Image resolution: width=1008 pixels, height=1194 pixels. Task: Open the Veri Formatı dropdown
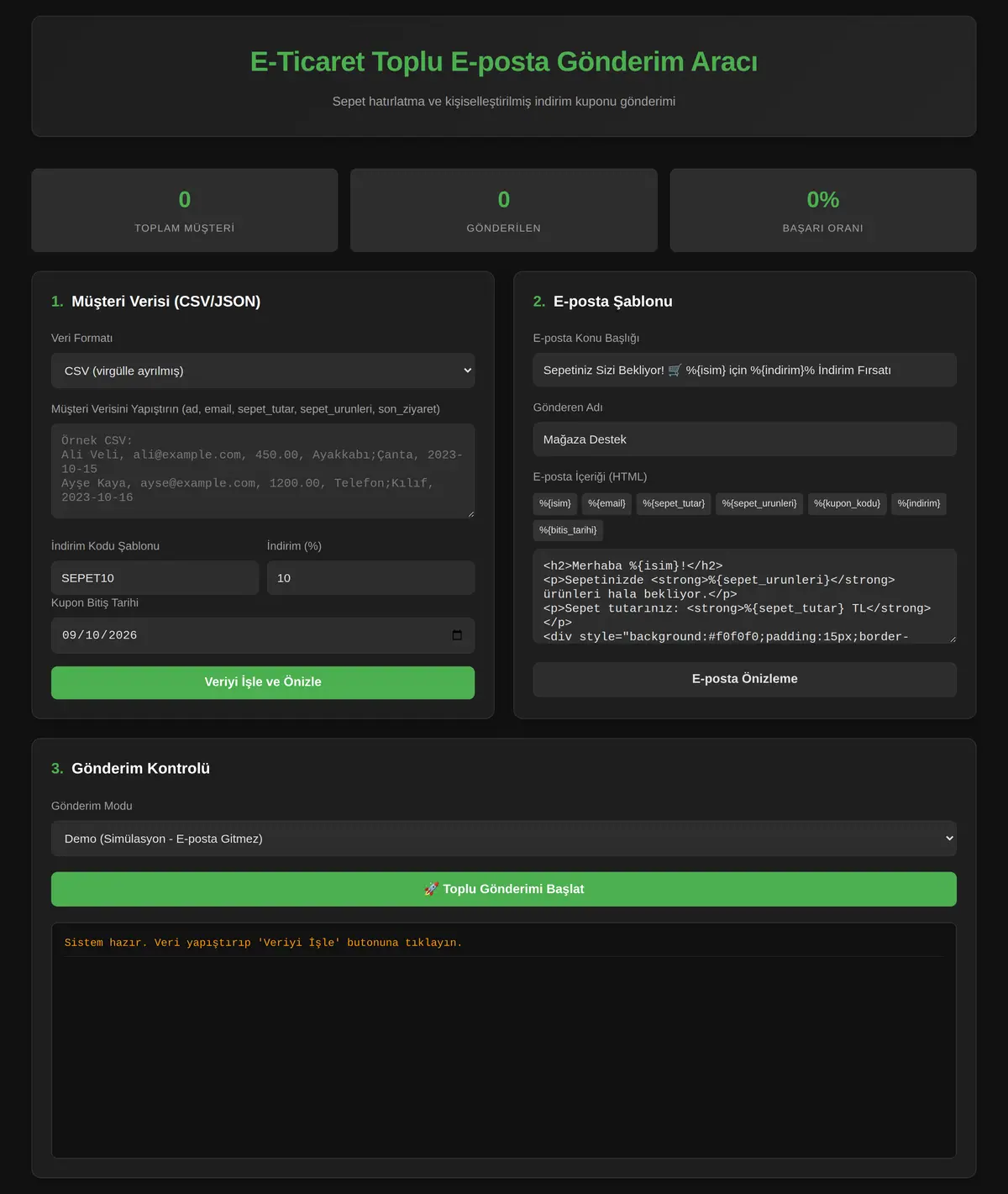point(263,371)
